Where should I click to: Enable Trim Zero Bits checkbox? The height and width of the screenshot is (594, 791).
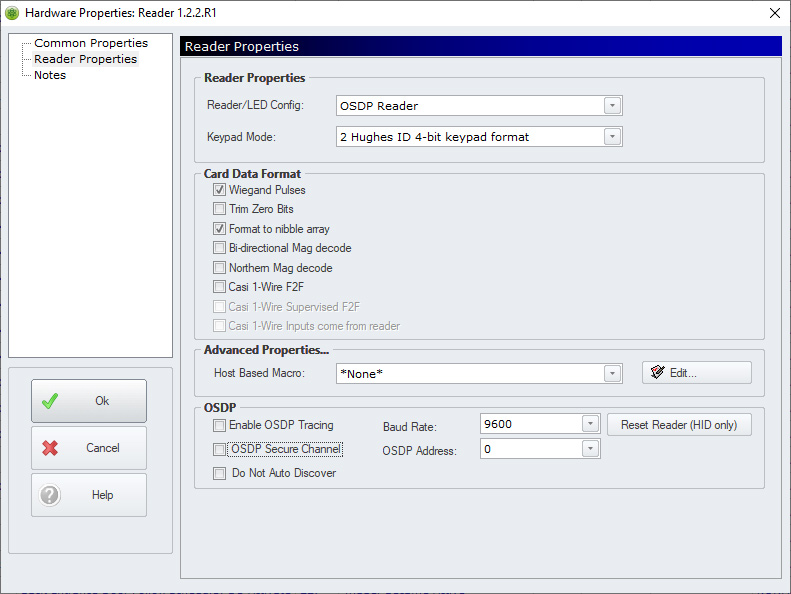click(219, 208)
